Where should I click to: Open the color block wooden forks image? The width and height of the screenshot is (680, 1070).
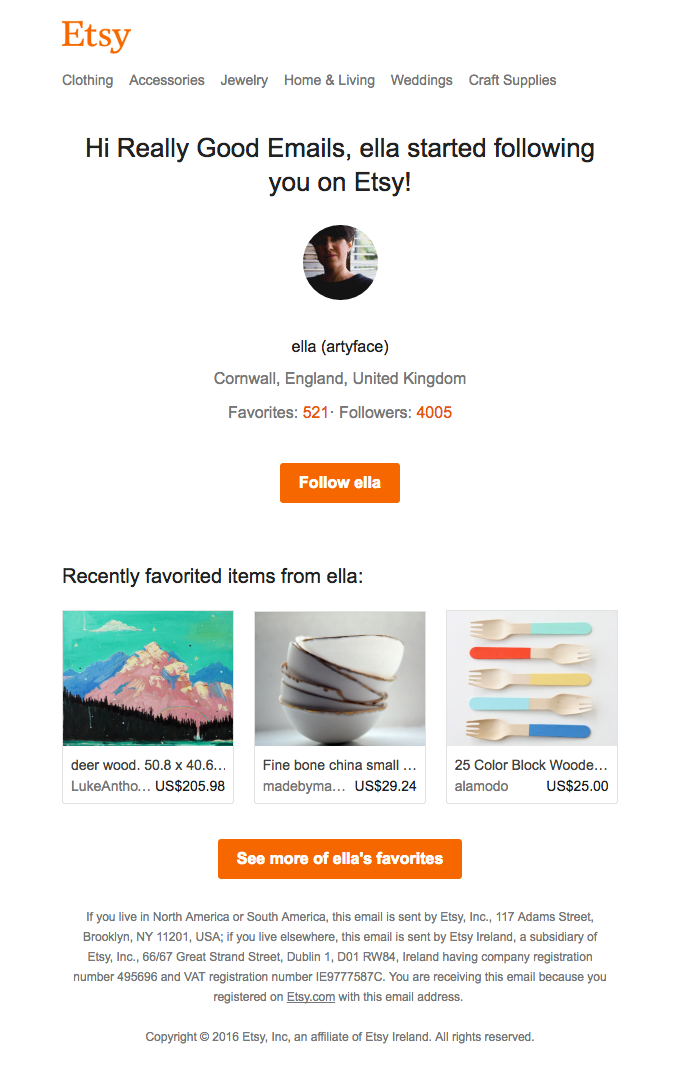pyautogui.click(x=532, y=678)
